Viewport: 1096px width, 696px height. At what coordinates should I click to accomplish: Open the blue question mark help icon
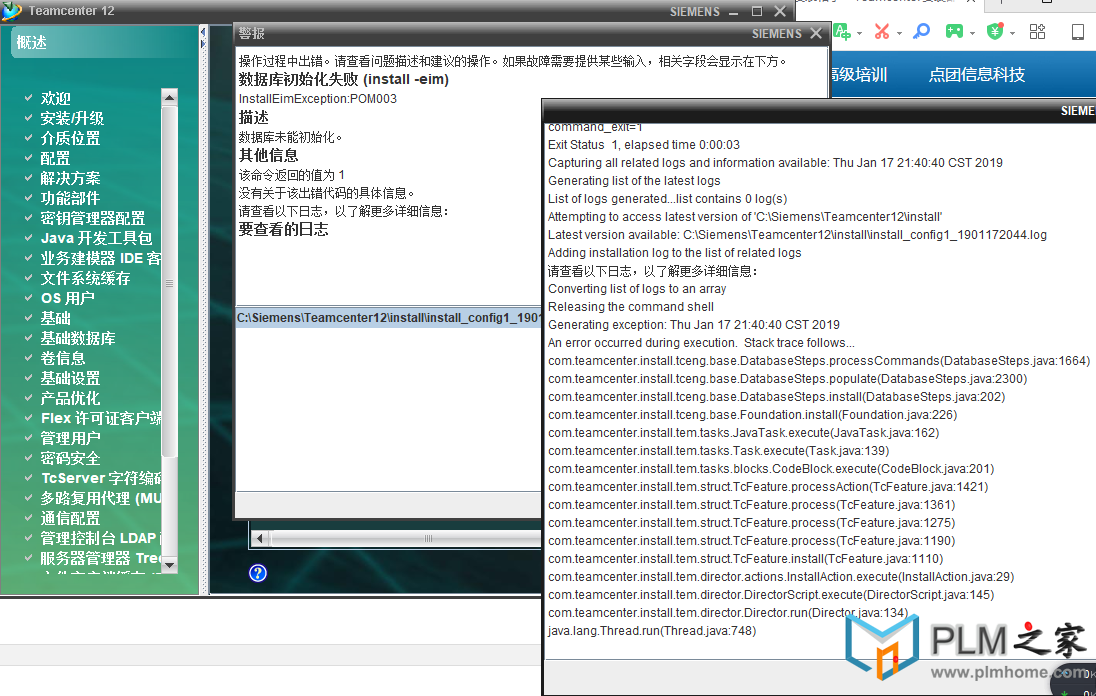click(258, 573)
